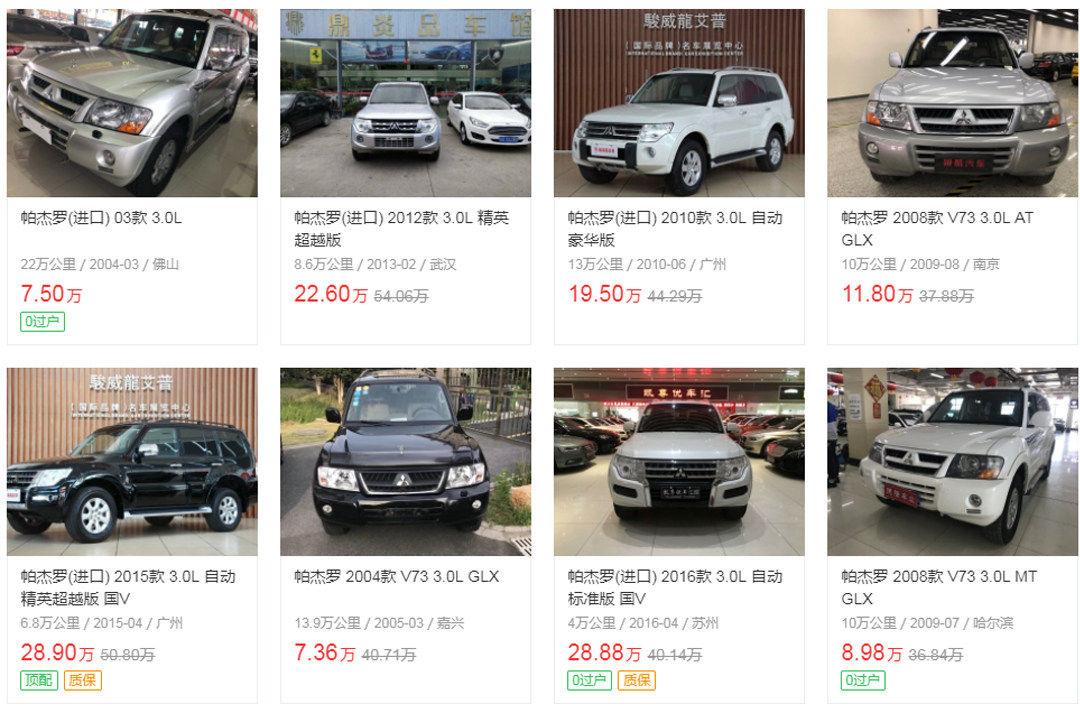Click the 帕杰罗 2004款 V73 3.0L GLX title

pyautogui.click(x=397, y=577)
